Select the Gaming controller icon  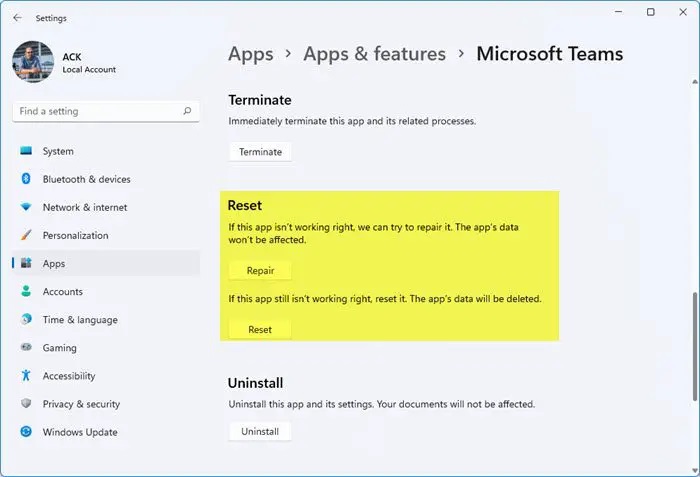(x=26, y=348)
